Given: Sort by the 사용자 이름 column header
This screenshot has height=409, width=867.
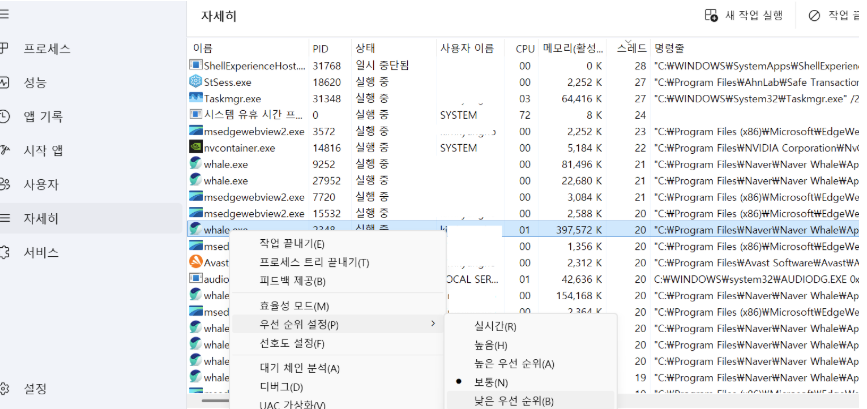Looking at the screenshot, I should point(470,48).
